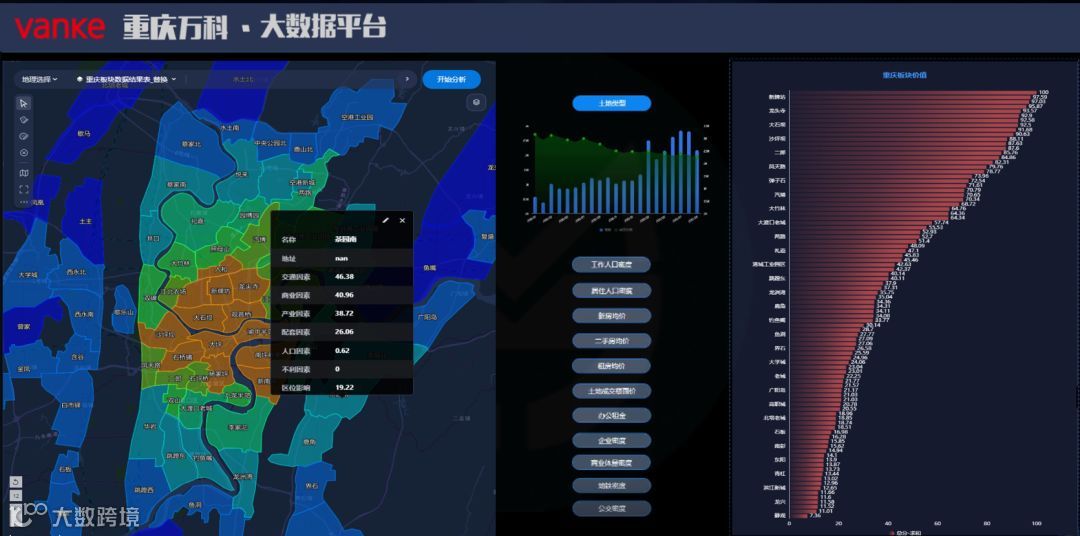
Task: Click the 重庆板块价值 chart title
Action: coord(904,75)
